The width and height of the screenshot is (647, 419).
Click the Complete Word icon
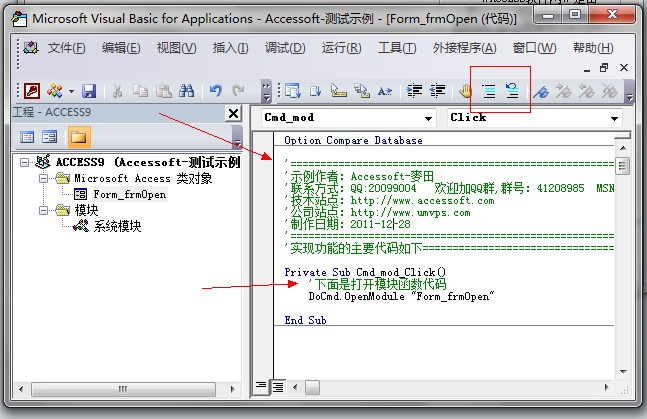[385, 91]
